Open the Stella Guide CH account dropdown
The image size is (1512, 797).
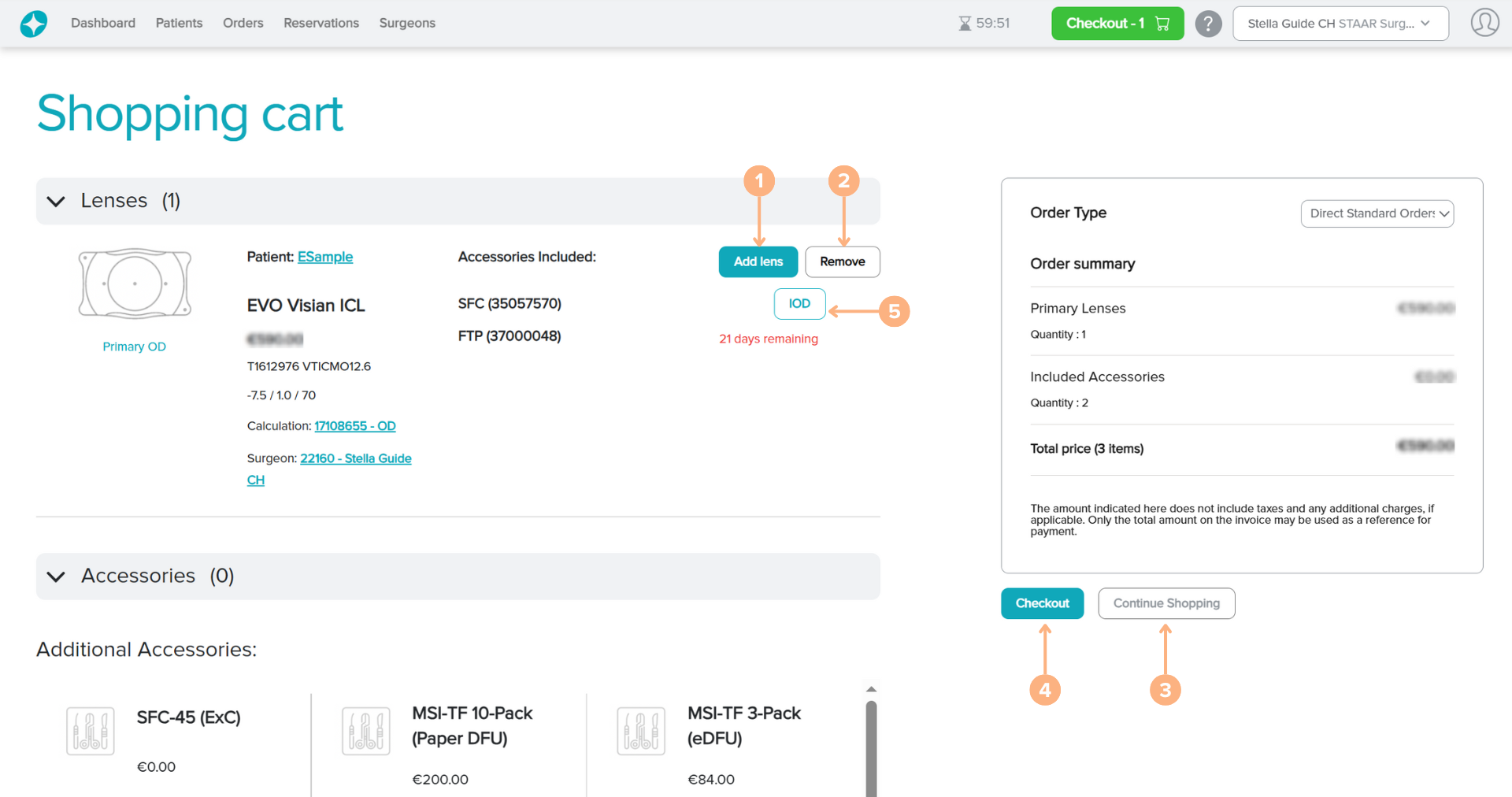click(1340, 24)
